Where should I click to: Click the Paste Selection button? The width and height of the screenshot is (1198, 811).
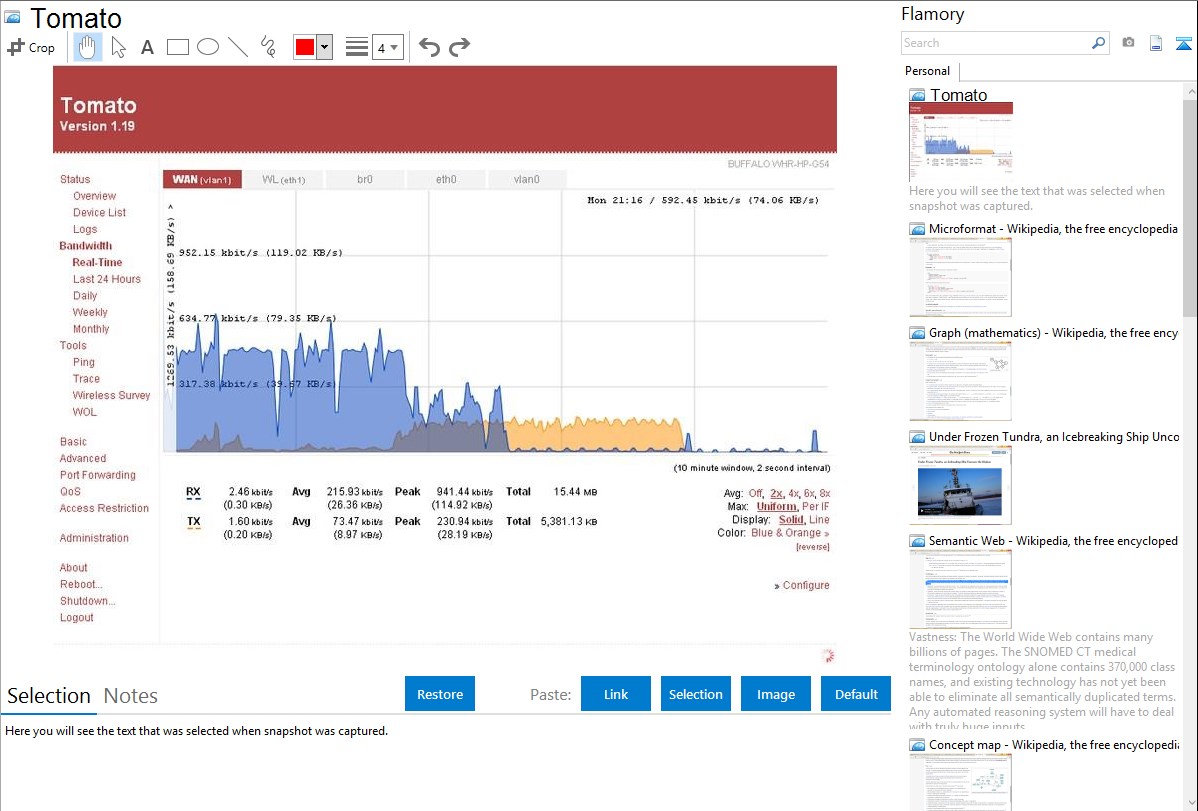(695, 694)
